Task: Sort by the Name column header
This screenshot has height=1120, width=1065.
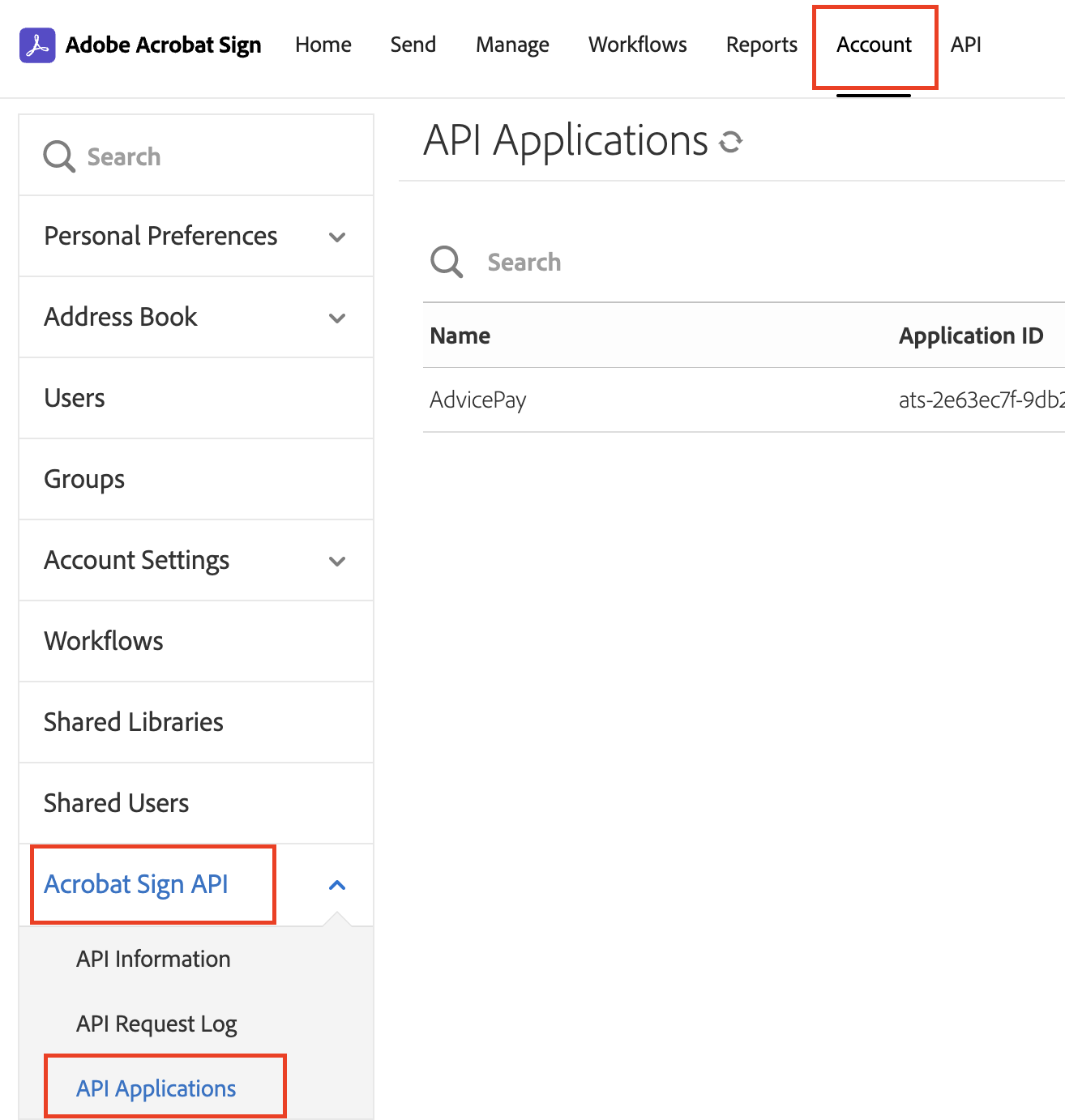Action: click(460, 336)
